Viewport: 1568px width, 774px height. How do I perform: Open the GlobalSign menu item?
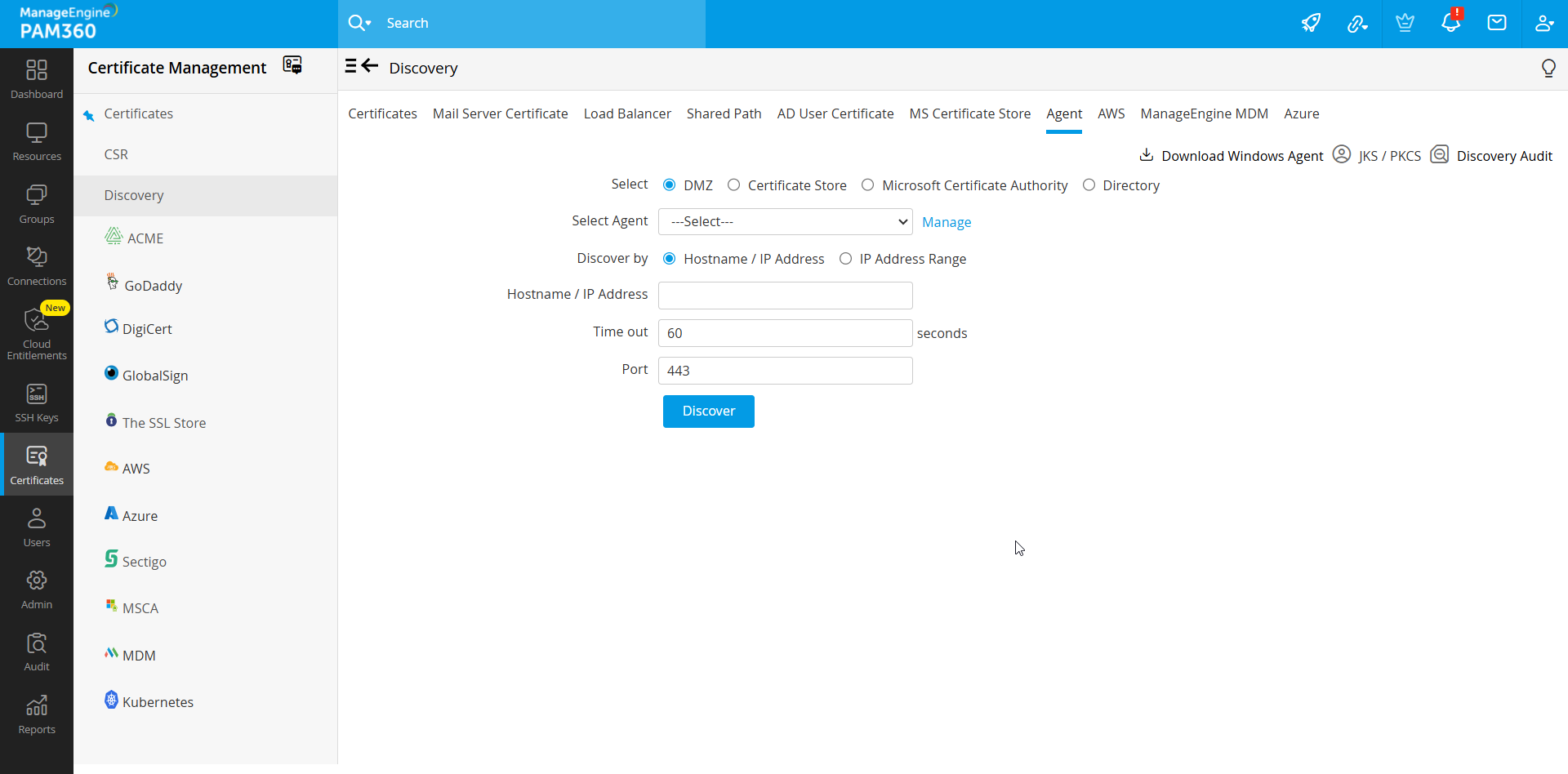155,376
